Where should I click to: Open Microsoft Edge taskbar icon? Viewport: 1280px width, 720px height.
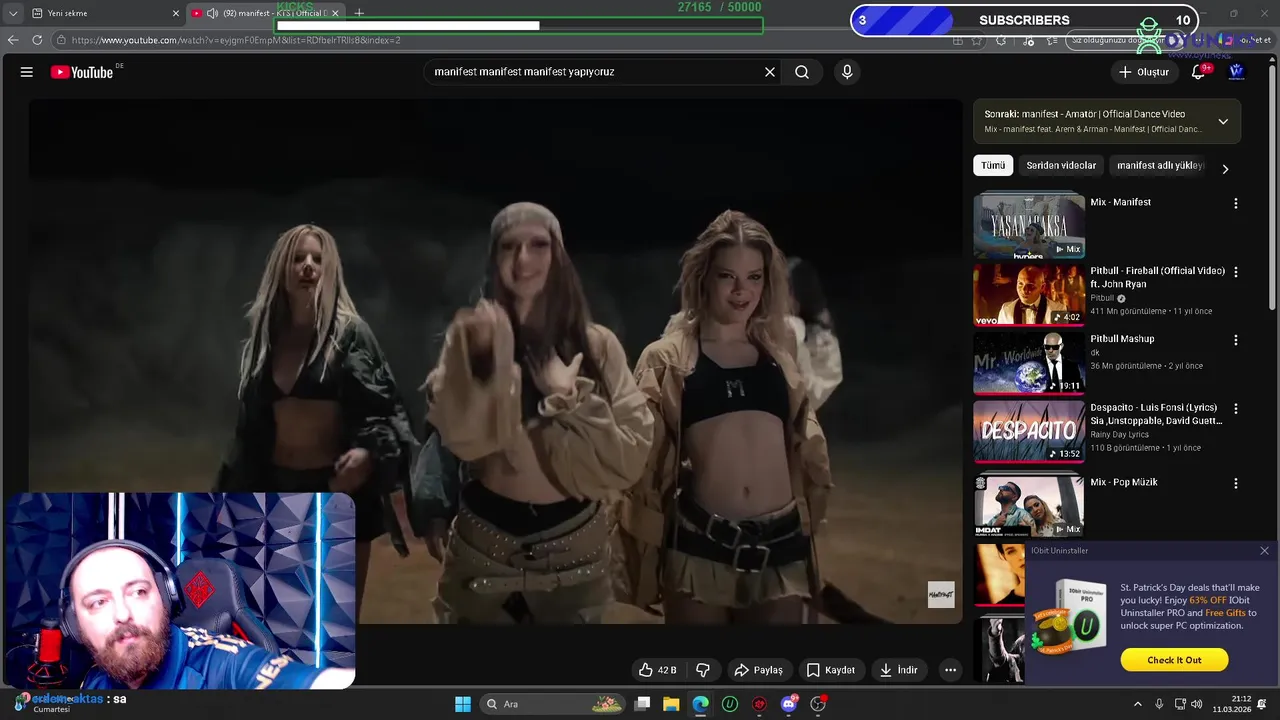pos(701,704)
